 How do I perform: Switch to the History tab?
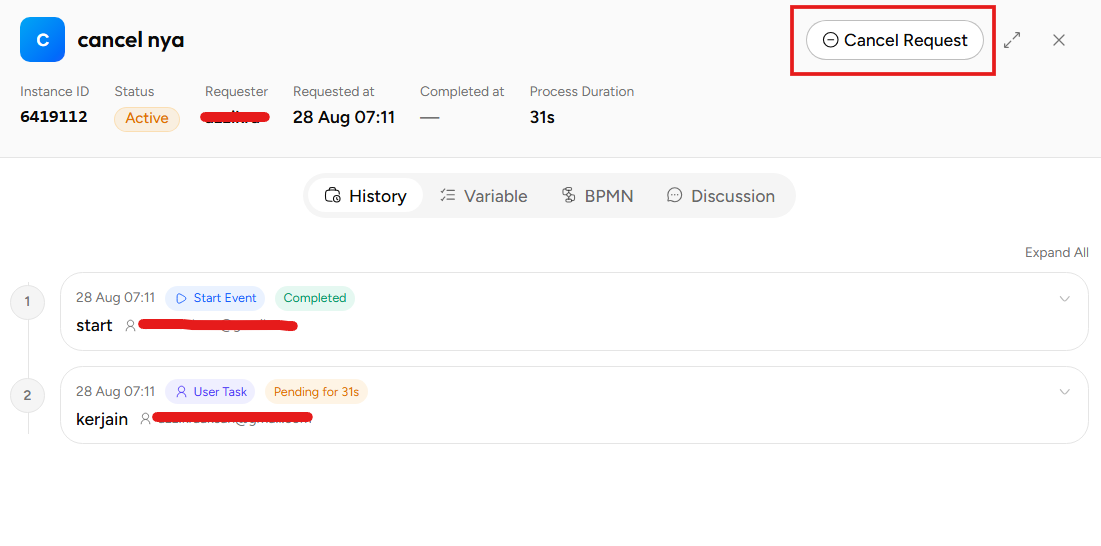tap(365, 196)
